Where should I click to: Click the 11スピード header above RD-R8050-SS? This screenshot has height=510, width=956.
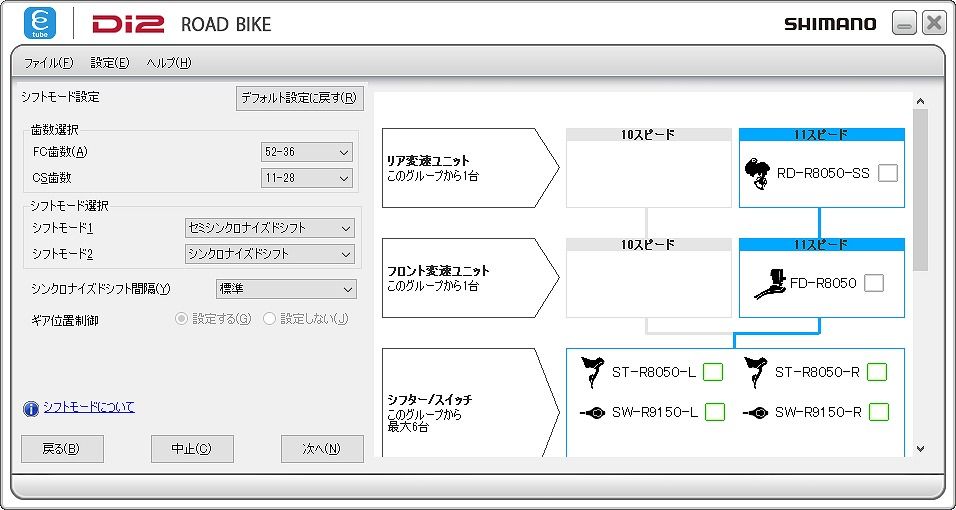(821, 135)
